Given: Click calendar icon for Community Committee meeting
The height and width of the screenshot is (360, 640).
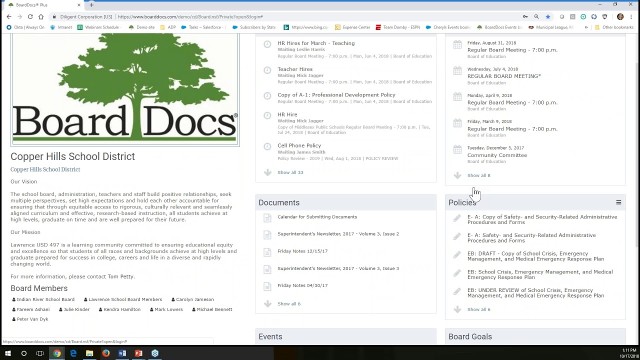Looking at the screenshot, I should [x=458, y=150].
